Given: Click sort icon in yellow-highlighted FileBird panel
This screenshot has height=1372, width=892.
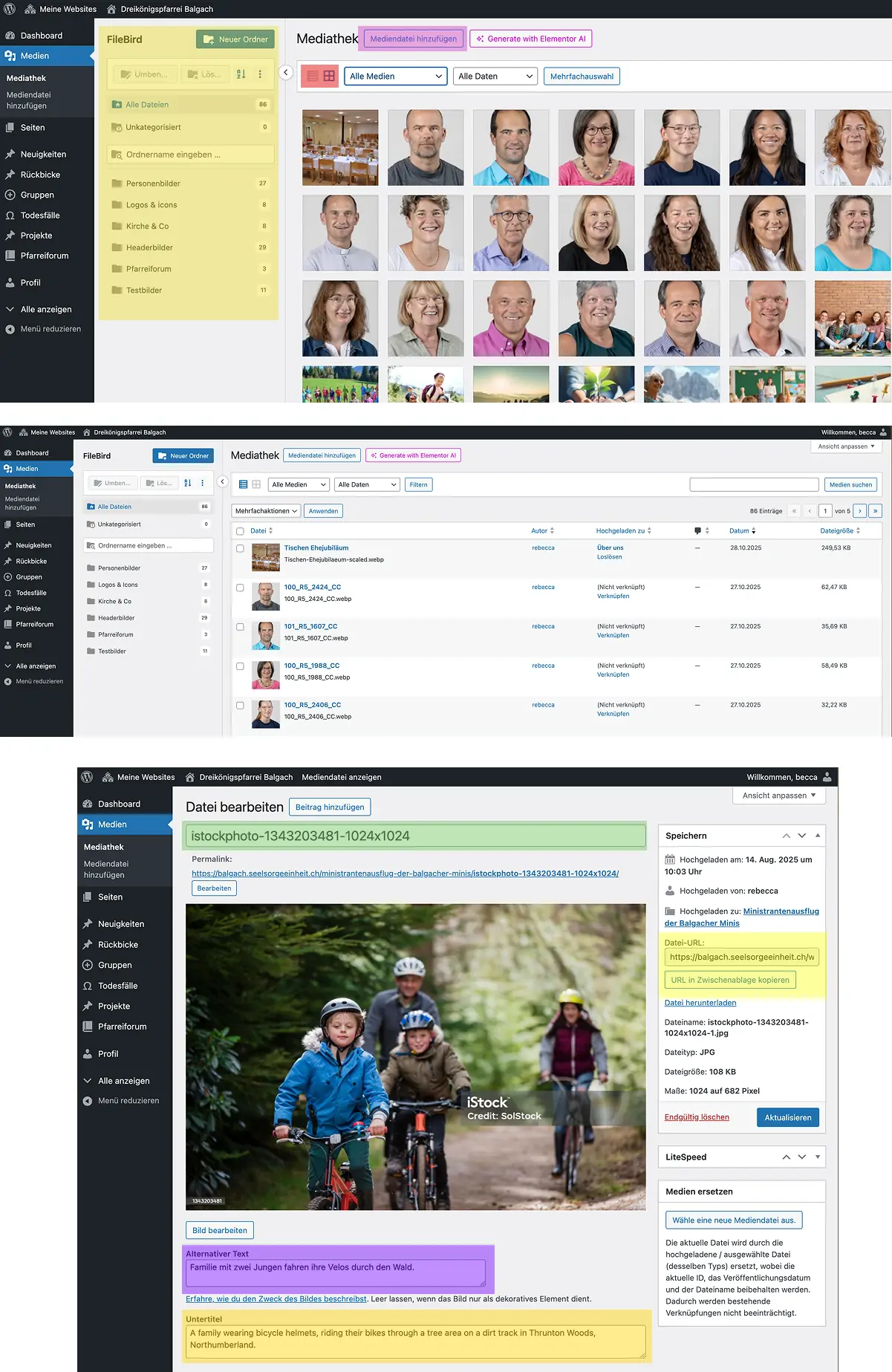Looking at the screenshot, I should (241, 74).
